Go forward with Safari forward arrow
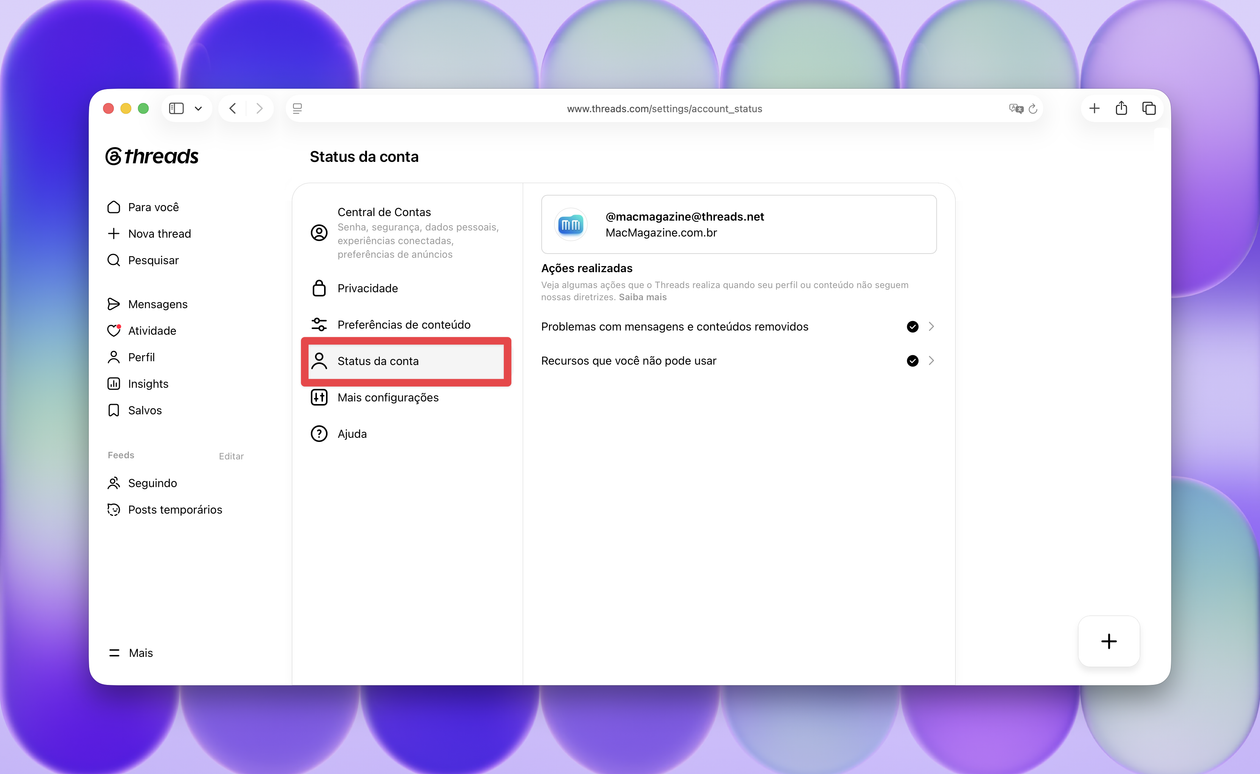 (259, 108)
